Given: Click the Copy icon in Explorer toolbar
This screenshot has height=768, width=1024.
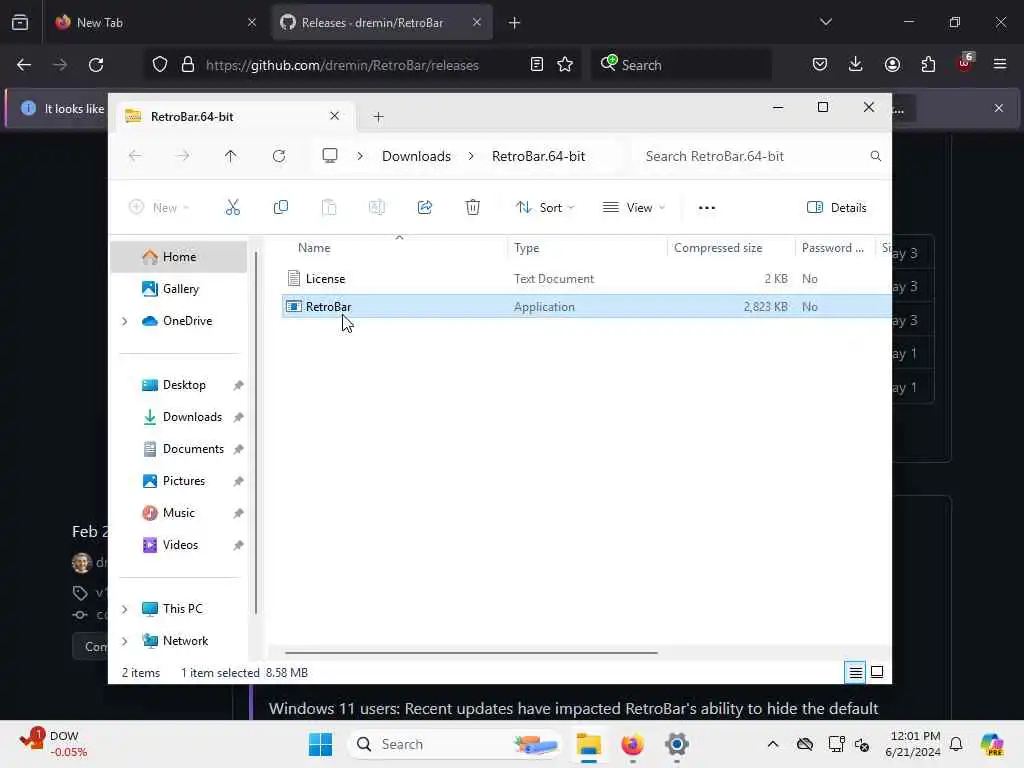Looking at the screenshot, I should click(x=281, y=208).
